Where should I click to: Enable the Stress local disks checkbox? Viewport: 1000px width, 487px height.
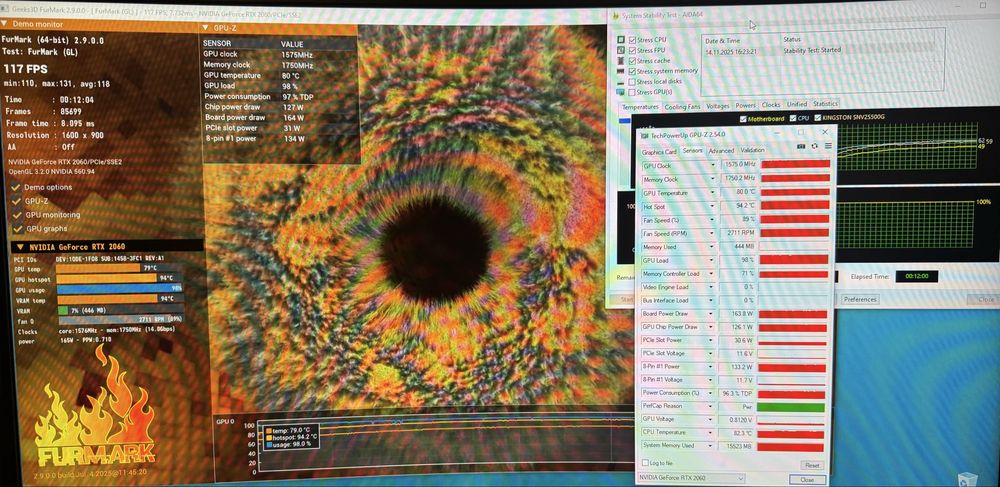coord(631,82)
